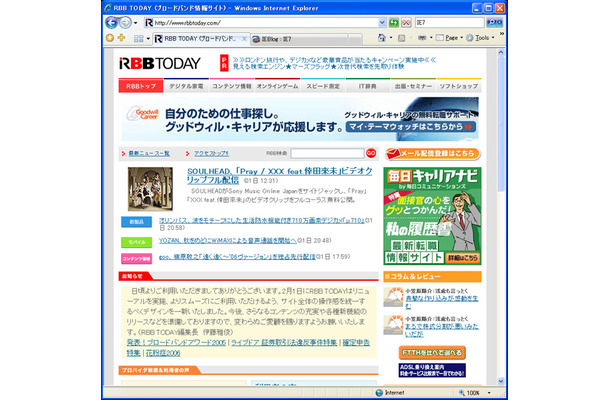Open the オリンパス digital camera news link

261,221
